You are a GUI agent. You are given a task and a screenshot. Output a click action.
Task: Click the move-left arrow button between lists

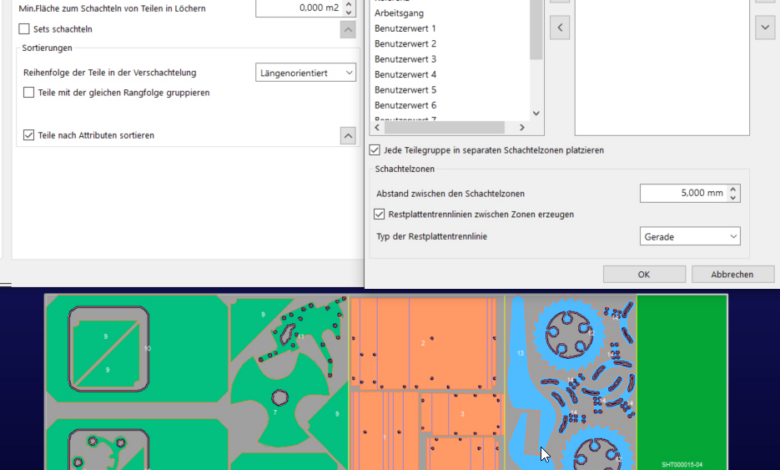(x=560, y=28)
